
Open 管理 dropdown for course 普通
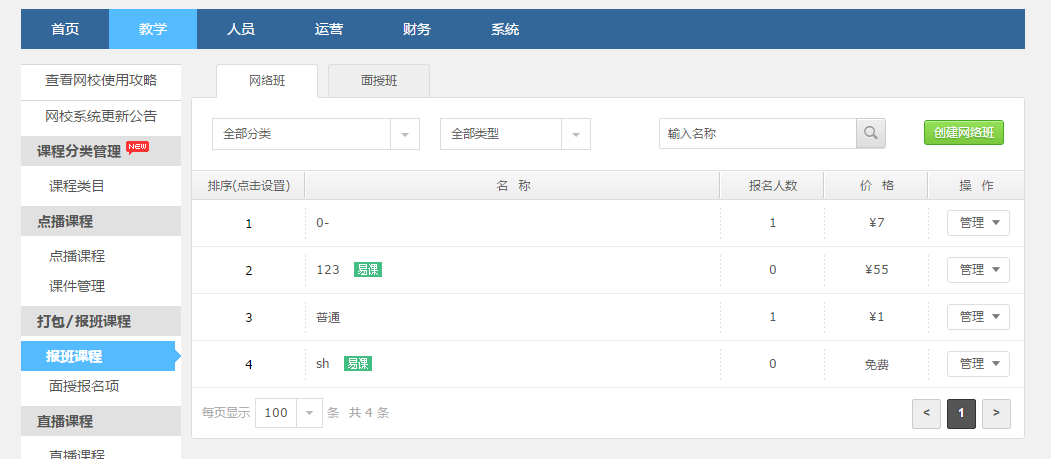click(x=978, y=317)
